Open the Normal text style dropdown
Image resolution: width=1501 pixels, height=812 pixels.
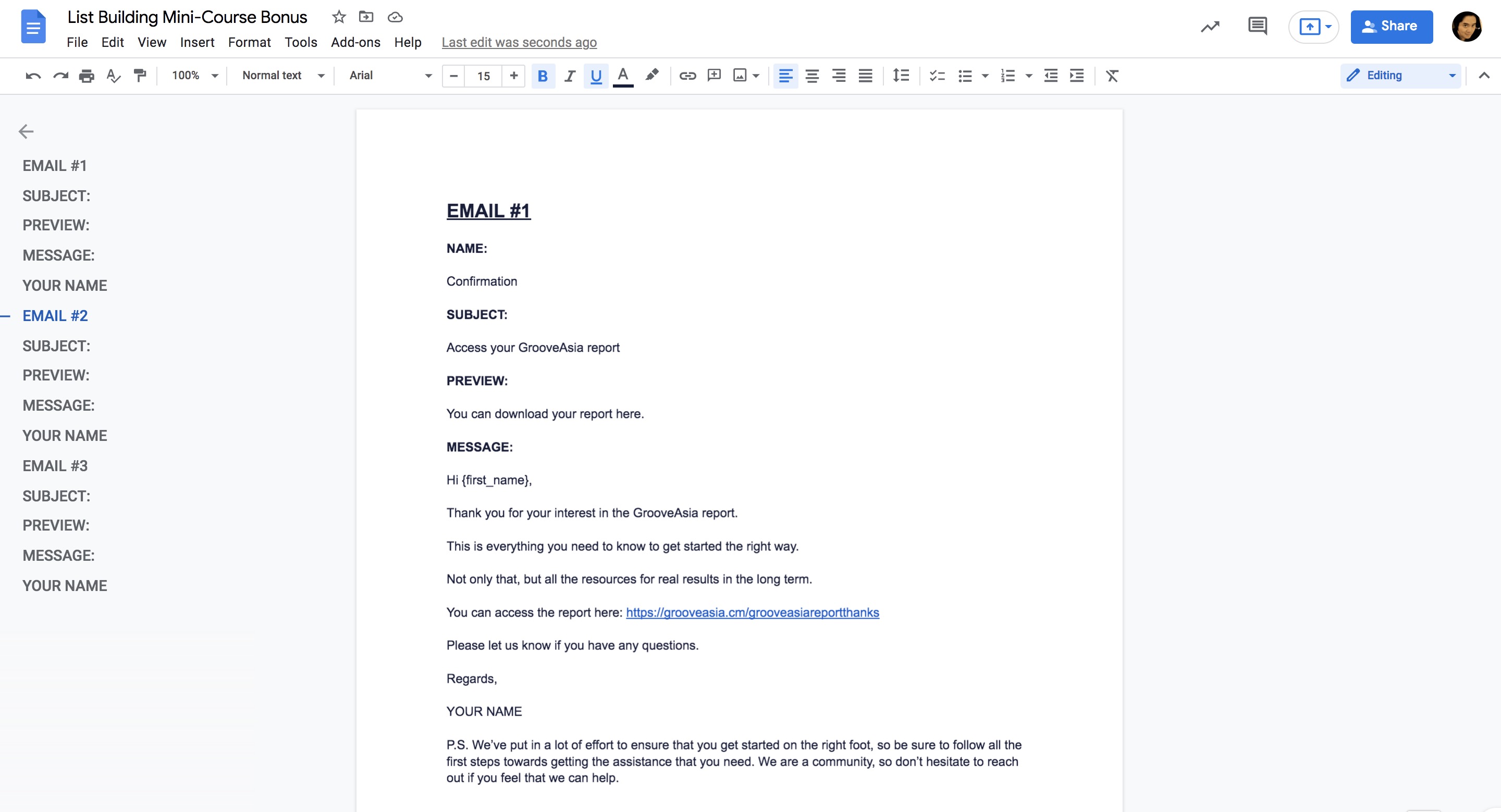coord(283,76)
